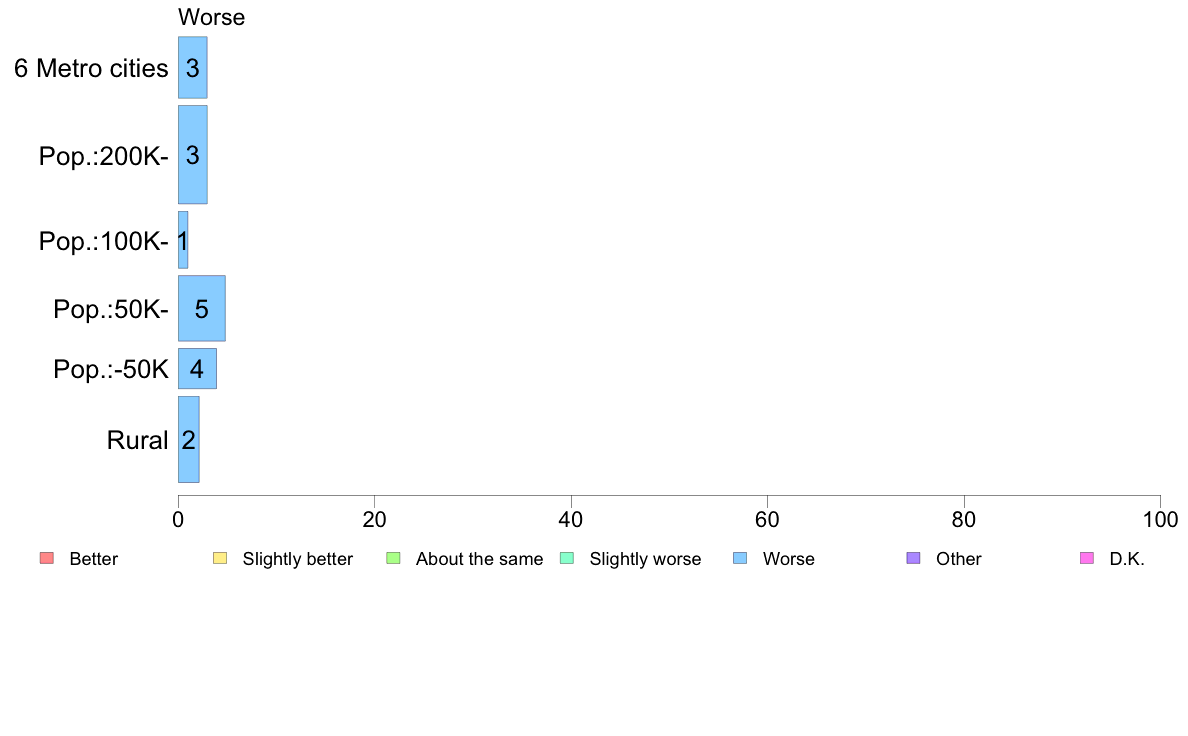Click the Rural axis label
The image size is (1188, 736).
[x=137, y=440]
